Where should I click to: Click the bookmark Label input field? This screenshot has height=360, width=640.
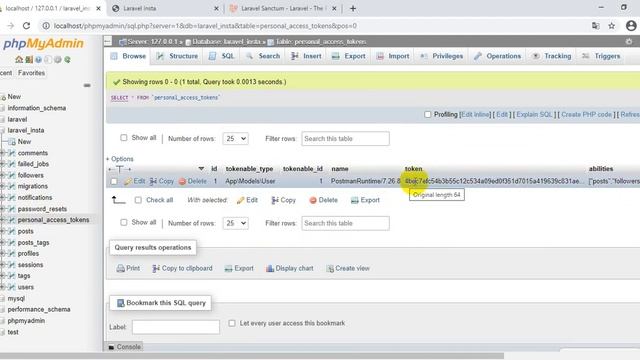click(x=176, y=327)
